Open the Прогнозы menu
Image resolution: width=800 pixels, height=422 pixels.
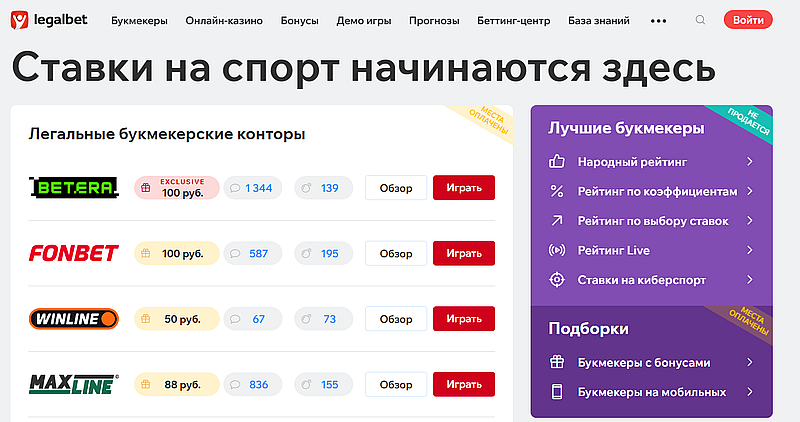click(434, 21)
